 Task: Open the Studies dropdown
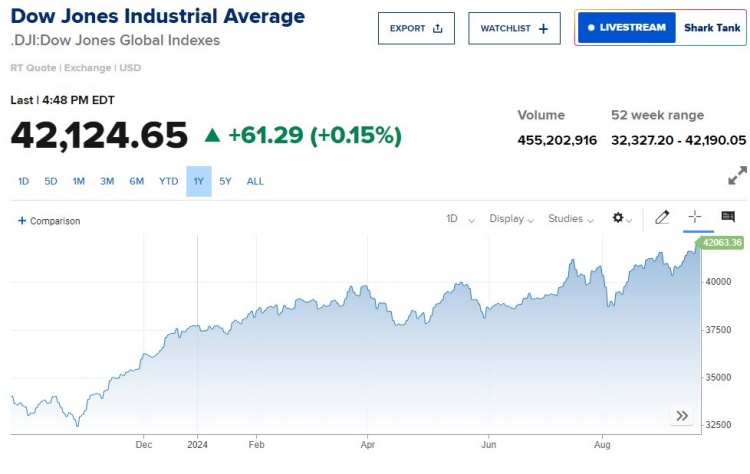pyautogui.click(x=571, y=218)
